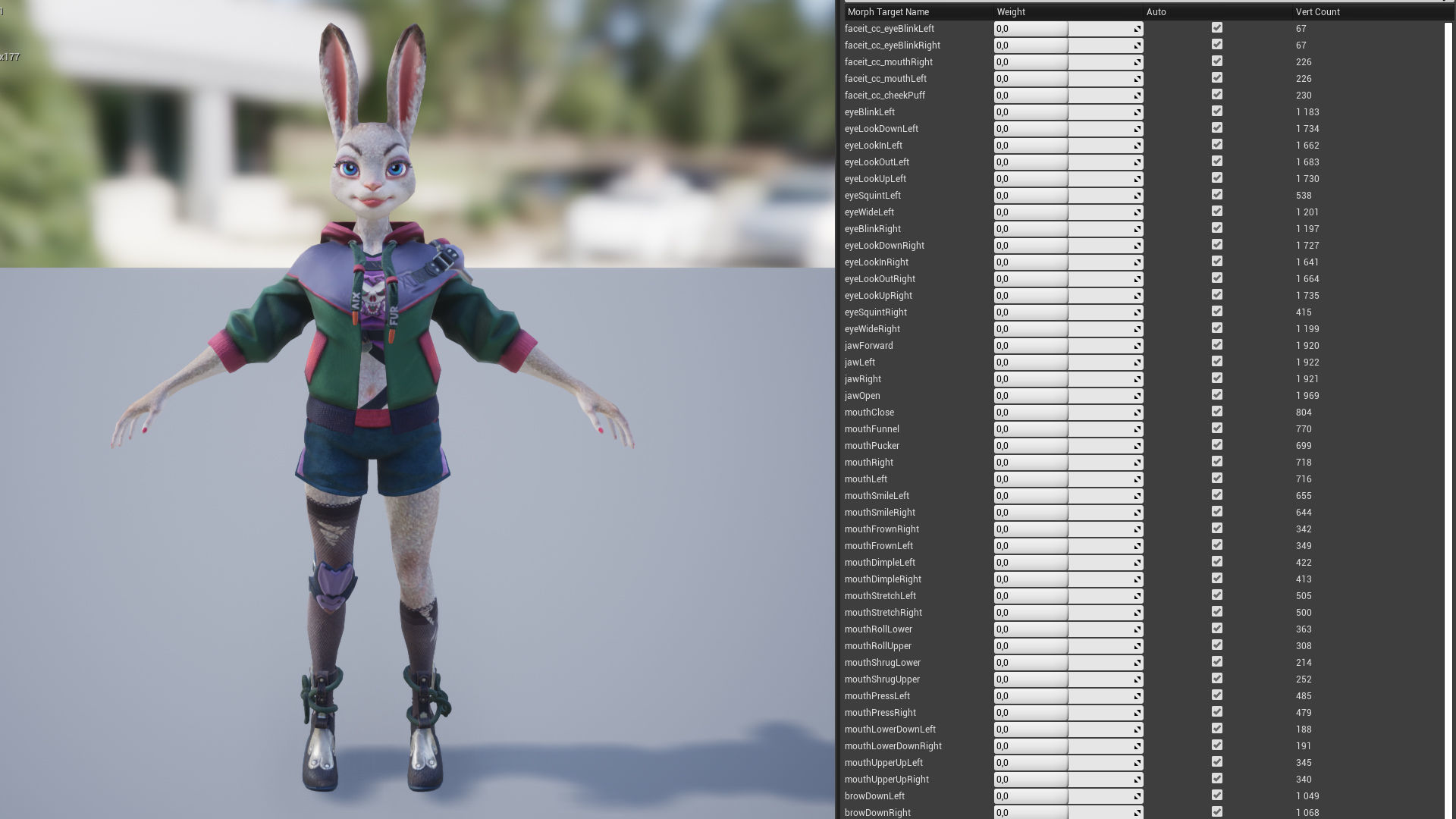Viewport: 1456px width, 819px height.
Task: Click the arrow icon in mouthUpperUpLeft weight field
Action: 1137,764
